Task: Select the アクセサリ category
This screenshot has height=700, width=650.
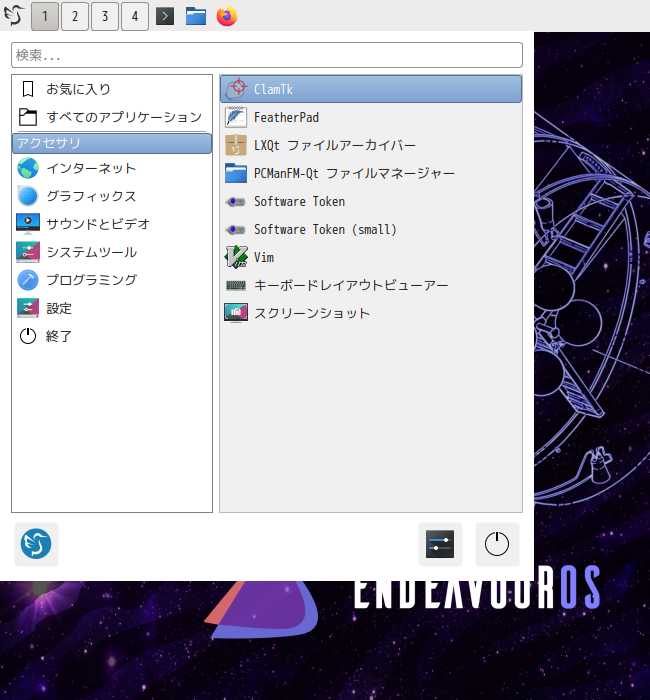Action: click(x=112, y=143)
